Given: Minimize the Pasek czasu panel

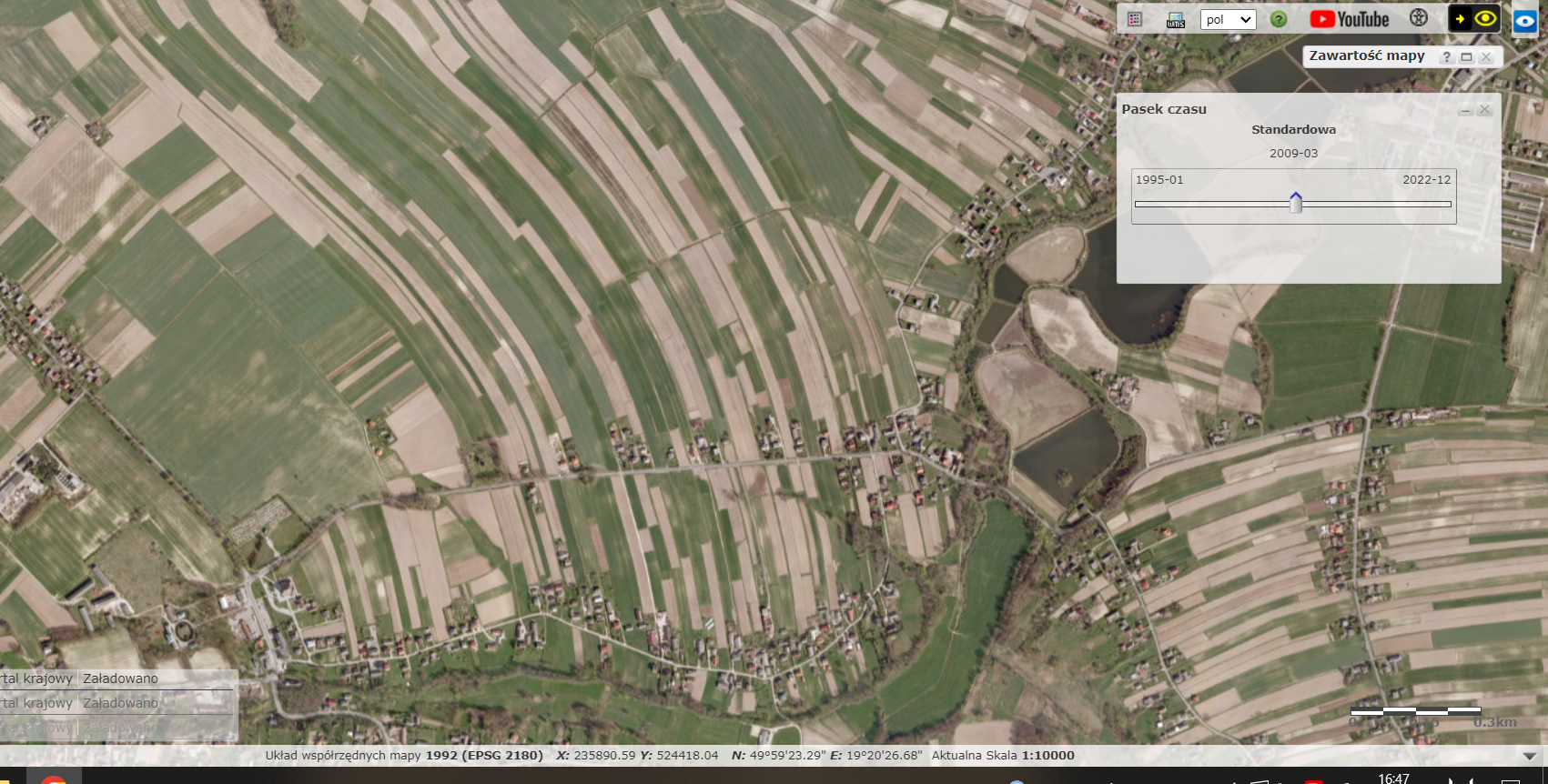Looking at the screenshot, I should [x=1465, y=110].
